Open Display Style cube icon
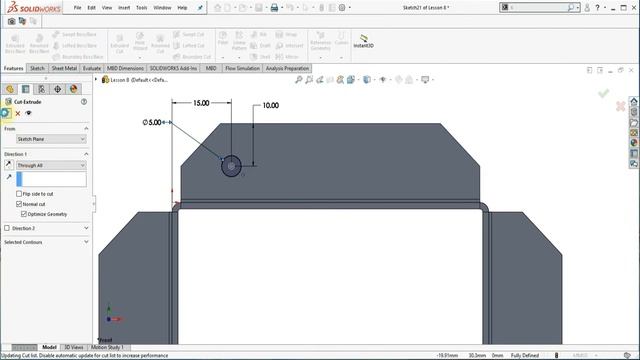This screenshot has height=360, width=640. [x=367, y=80]
